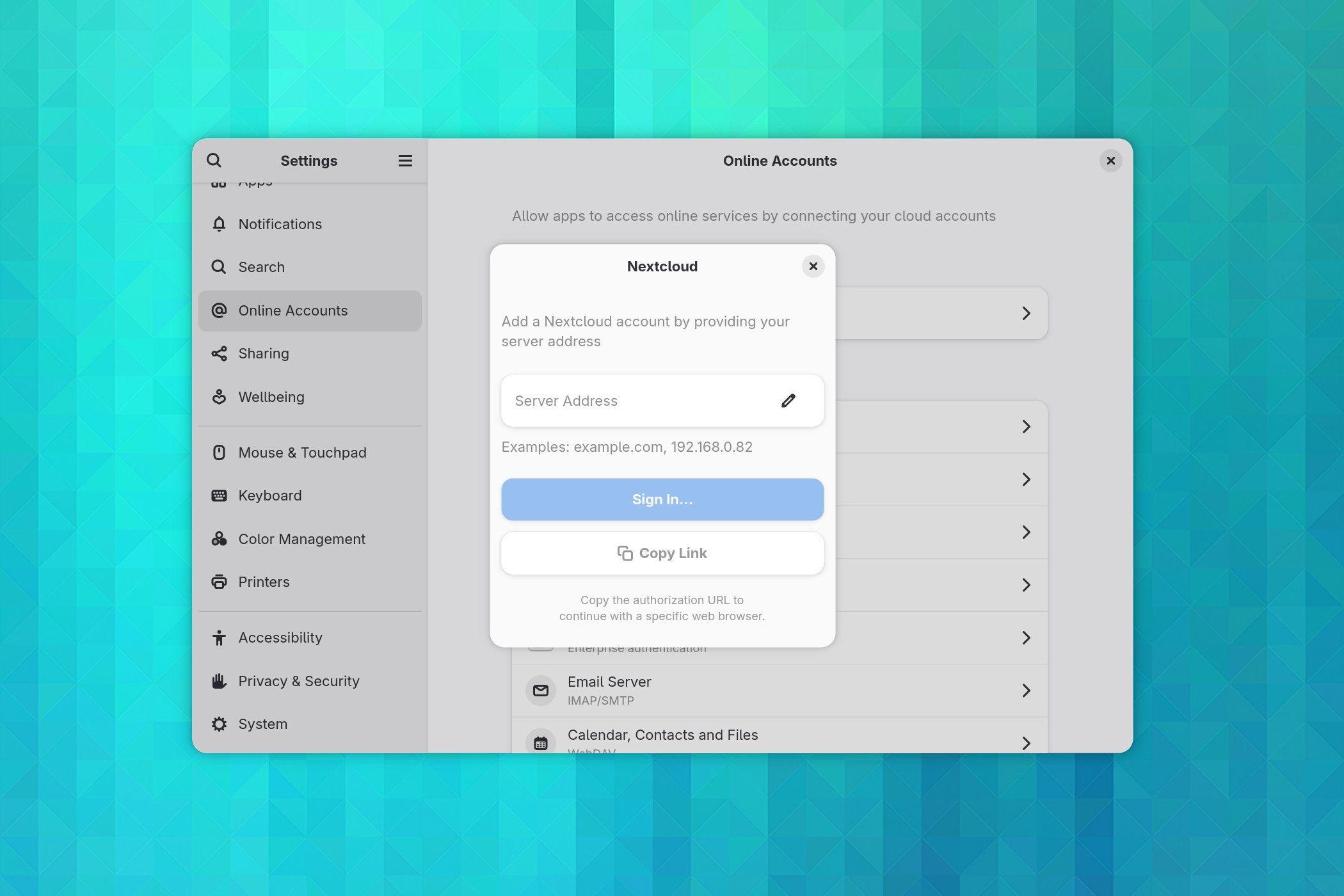Open the Settings search icon
The image size is (1344, 896).
(214, 160)
